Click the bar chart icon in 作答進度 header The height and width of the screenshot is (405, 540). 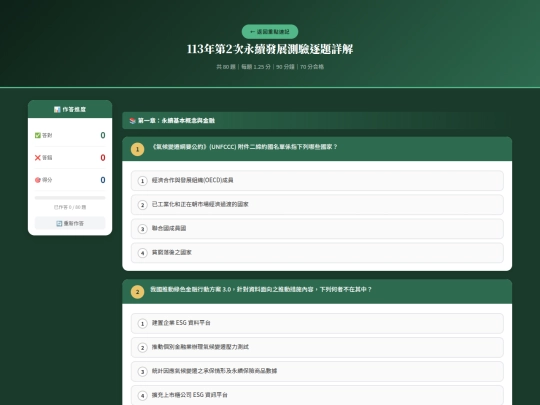(x=57, y=110)
